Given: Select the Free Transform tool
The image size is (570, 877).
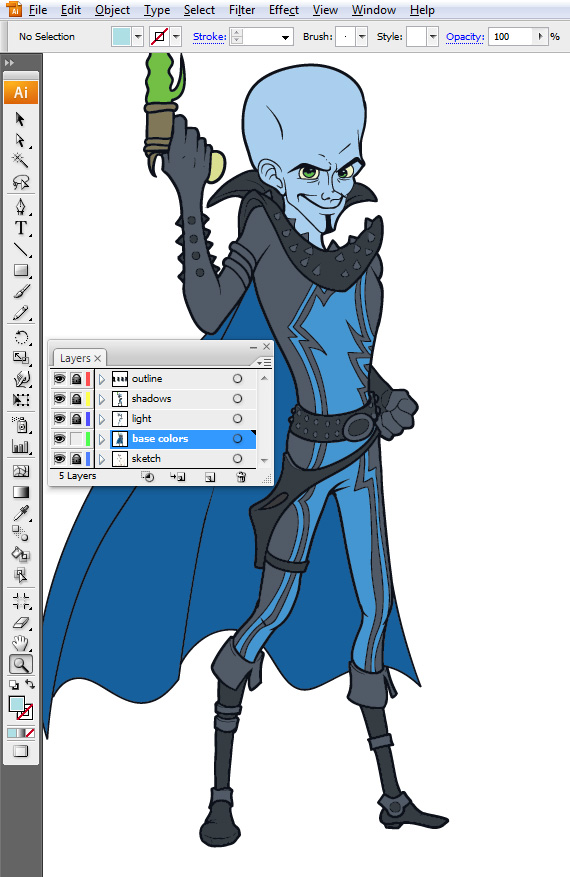Looking at the screenshot, I should [21, 400].
